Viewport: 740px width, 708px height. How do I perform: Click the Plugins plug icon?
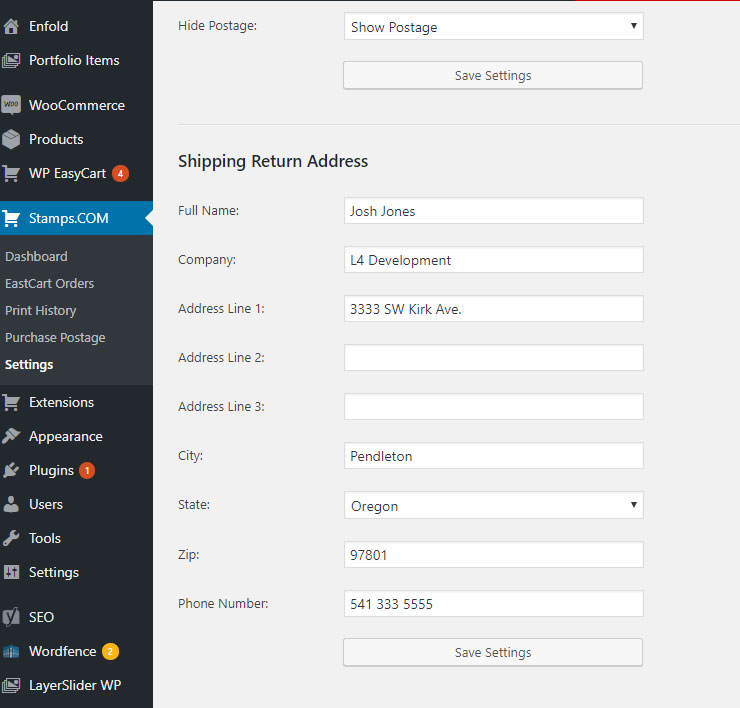pos(11,470)
